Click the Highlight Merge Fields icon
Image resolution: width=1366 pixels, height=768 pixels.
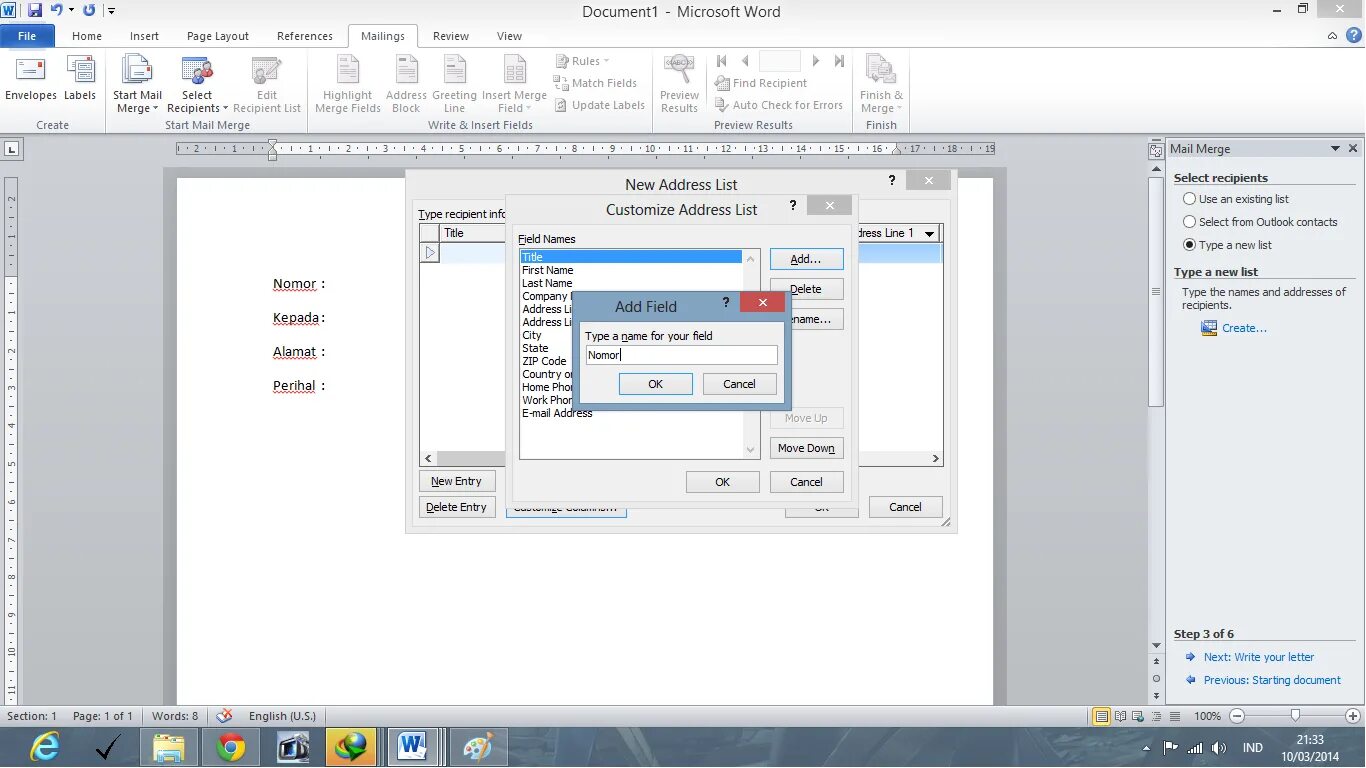(x=348, y=84)
